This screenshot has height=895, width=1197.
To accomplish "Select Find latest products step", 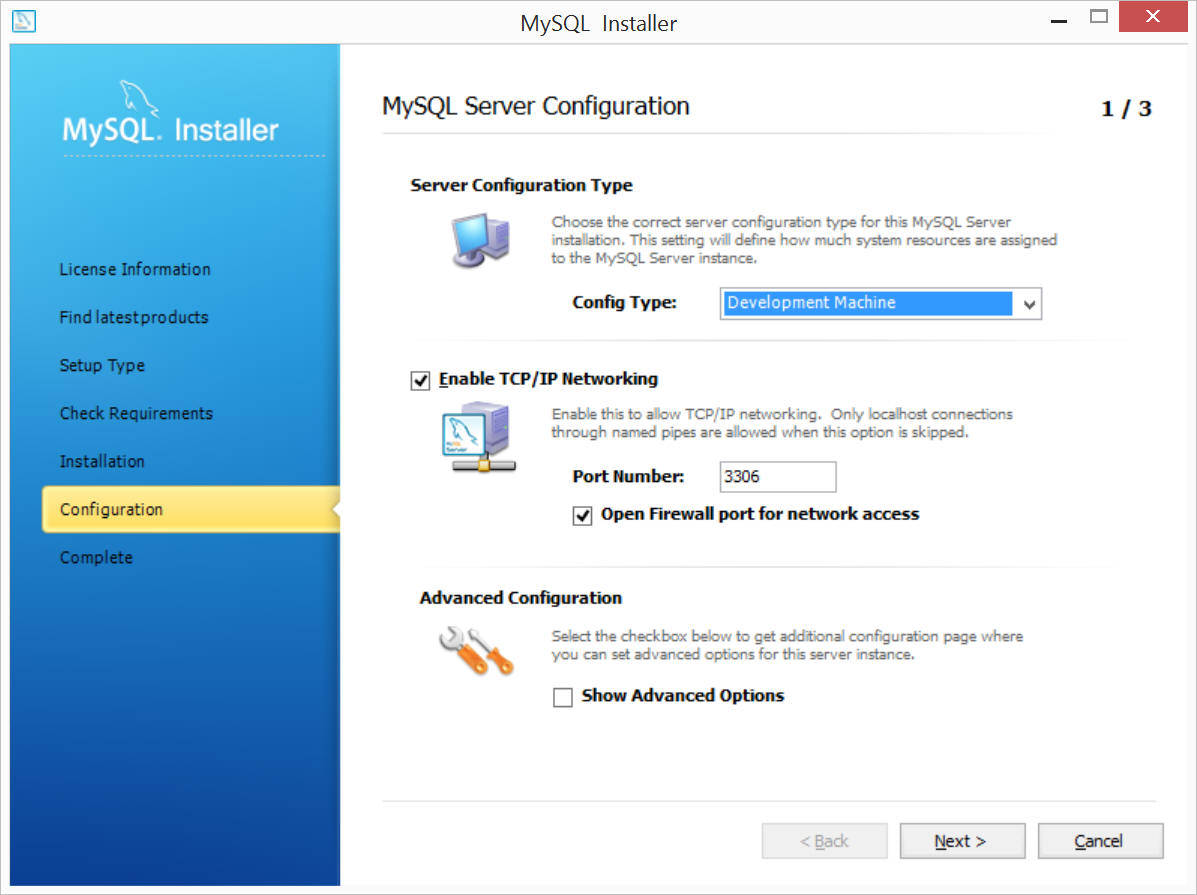I will tap(134, 318).
